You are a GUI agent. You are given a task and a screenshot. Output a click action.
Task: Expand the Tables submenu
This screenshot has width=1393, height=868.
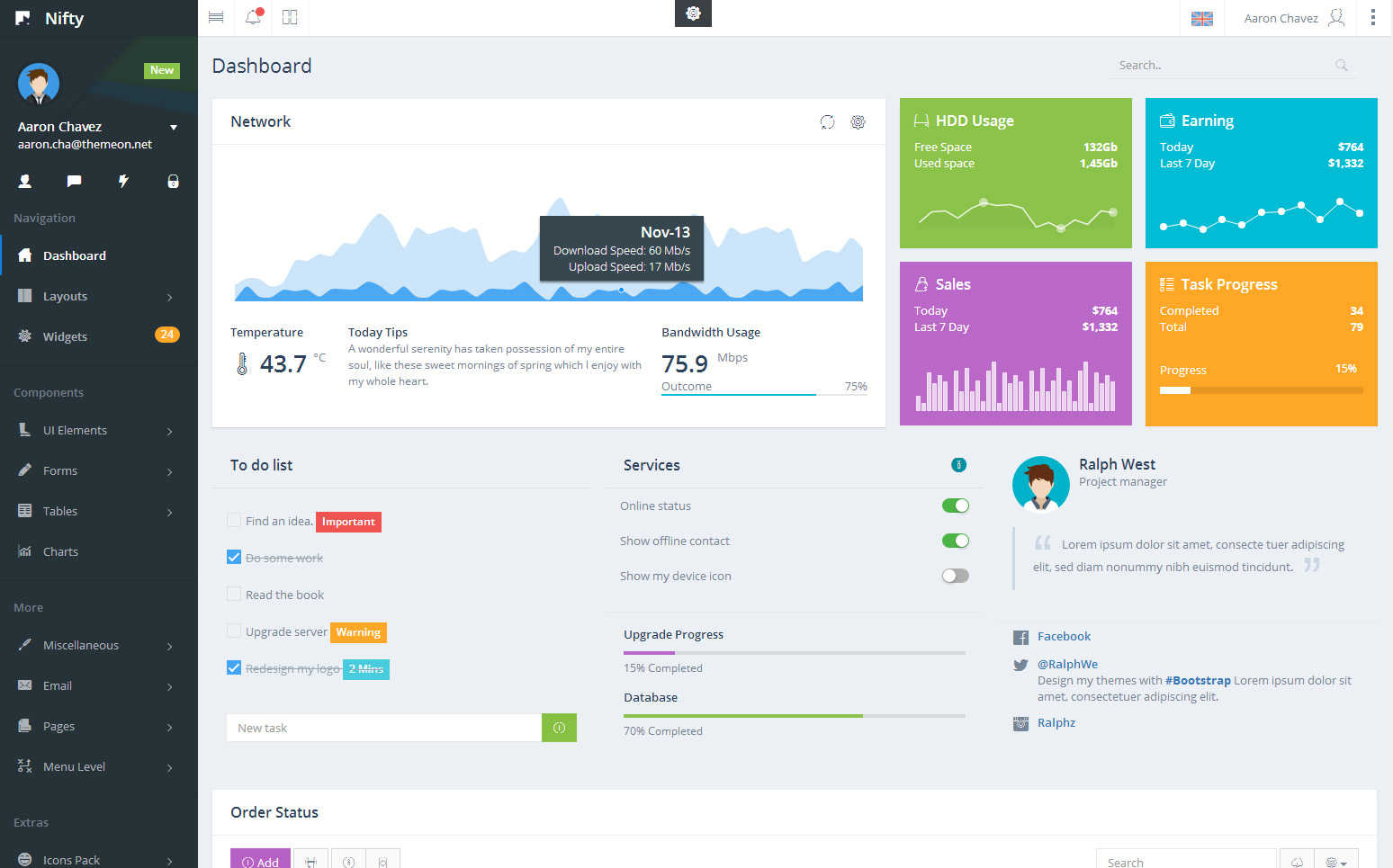point(99,511)
